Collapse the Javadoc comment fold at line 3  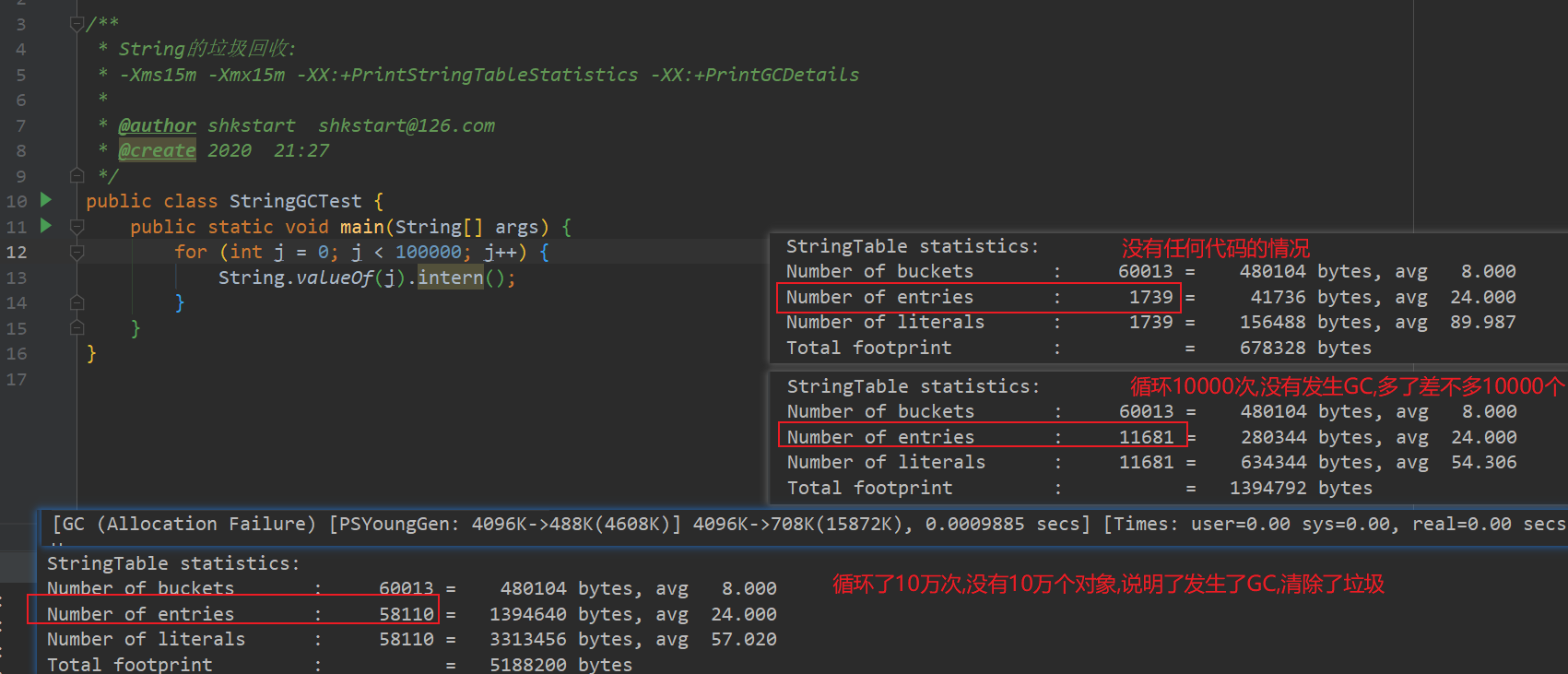pyautogui.click(x=77, y=24)
